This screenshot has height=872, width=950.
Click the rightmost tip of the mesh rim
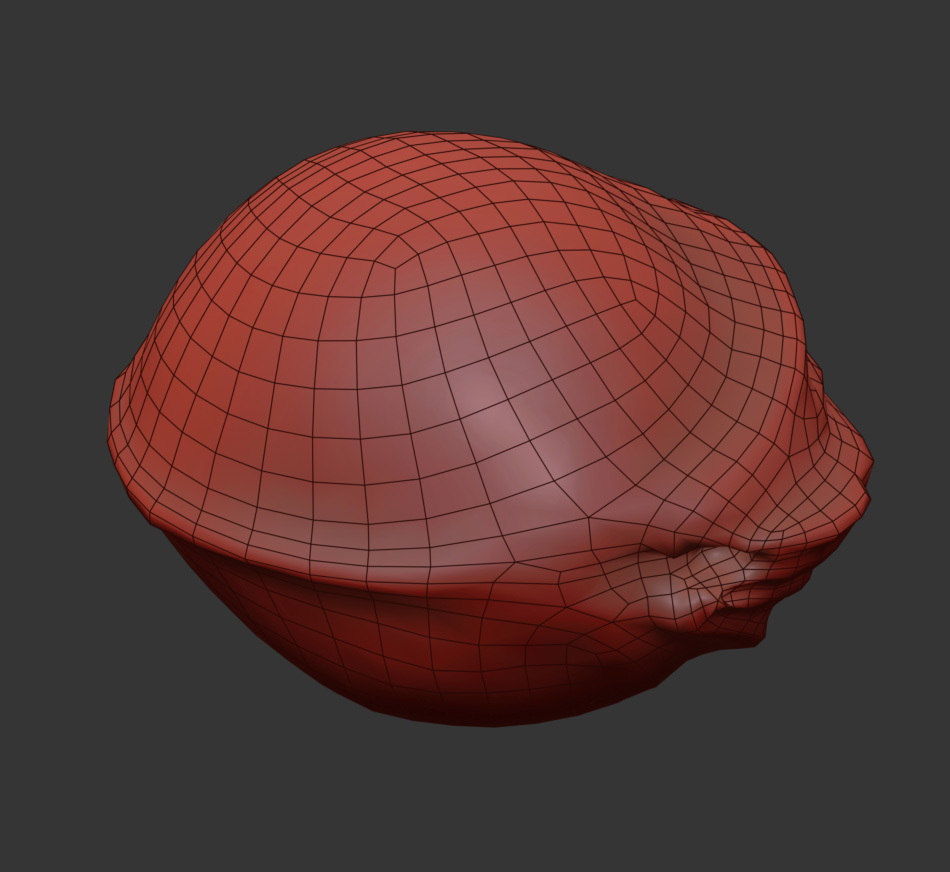click(x=871, y=463)
